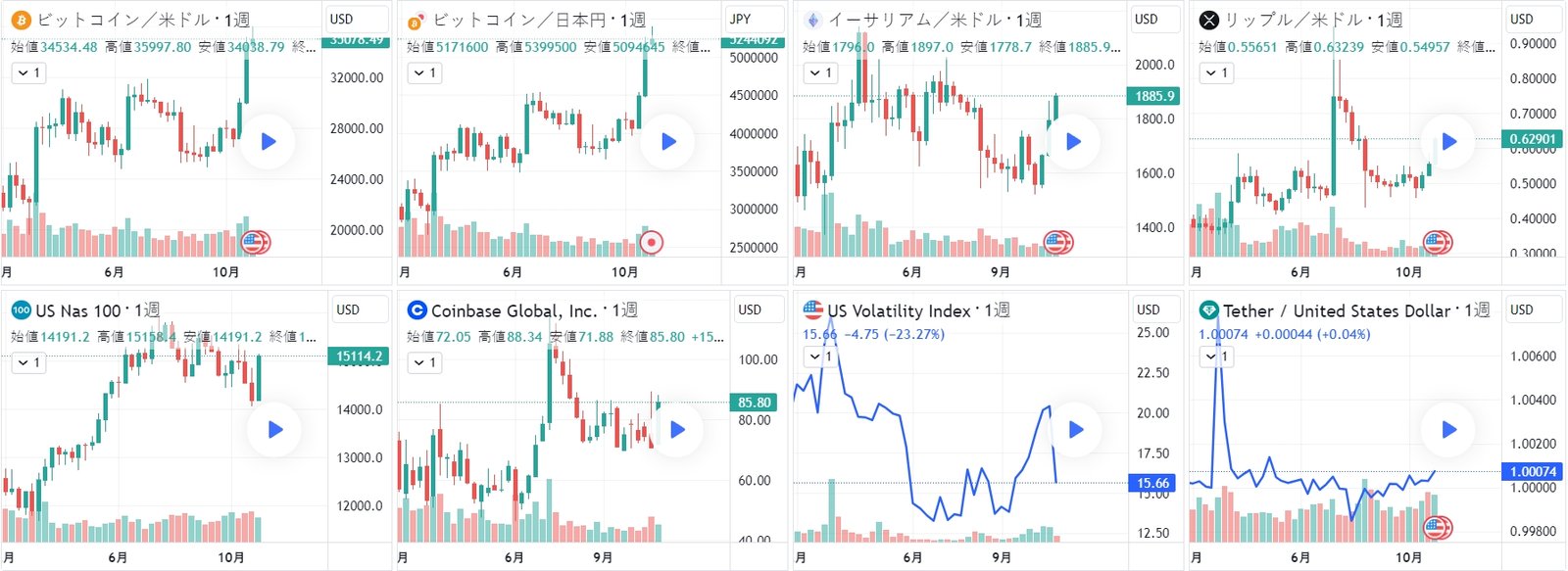Click the 15114.2 price label on Nas 100

tap(359, 357)
